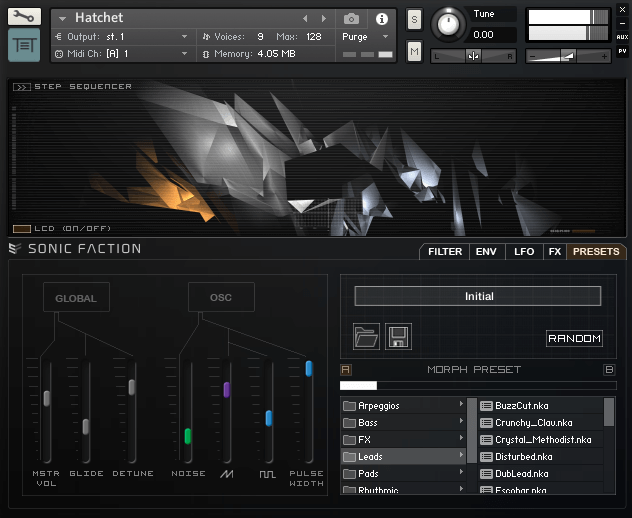This screenshot has width=632, height=518.
Task: Click the RANDOM button
Action: 574,339
